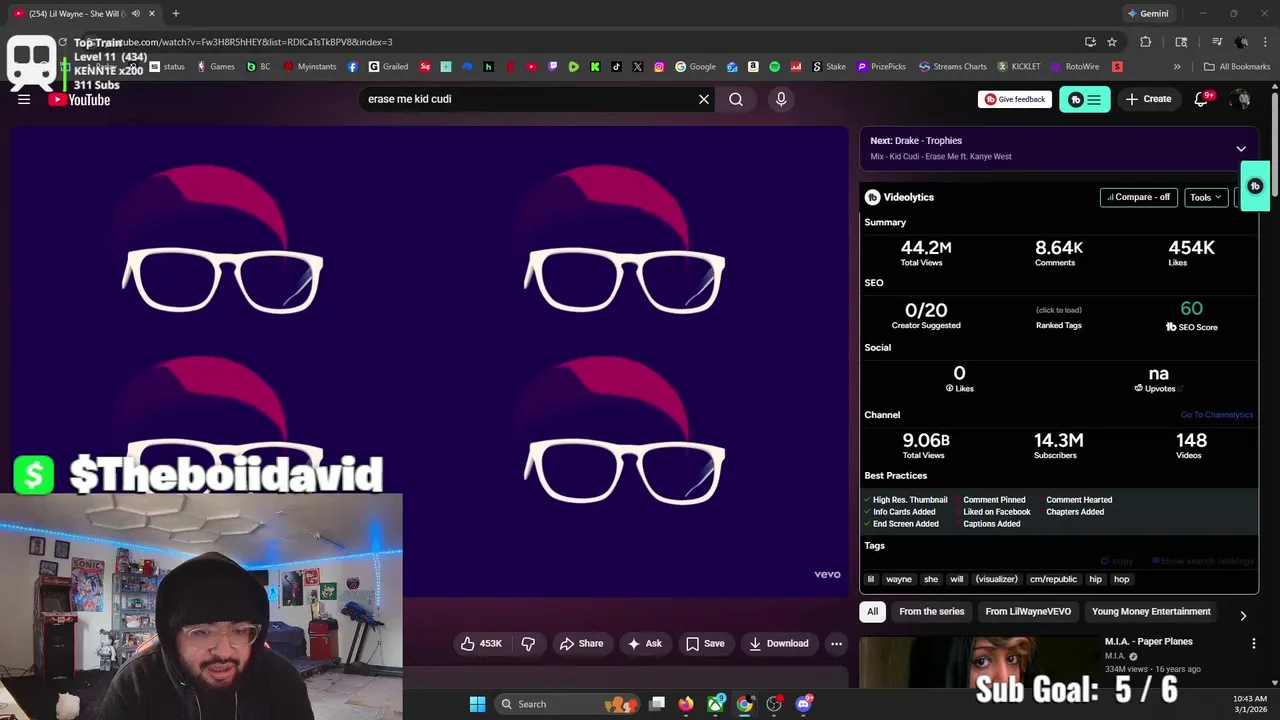Dislike the video with thumbs down
Viewport: 1280px width, 720px height.
(529, 643)
